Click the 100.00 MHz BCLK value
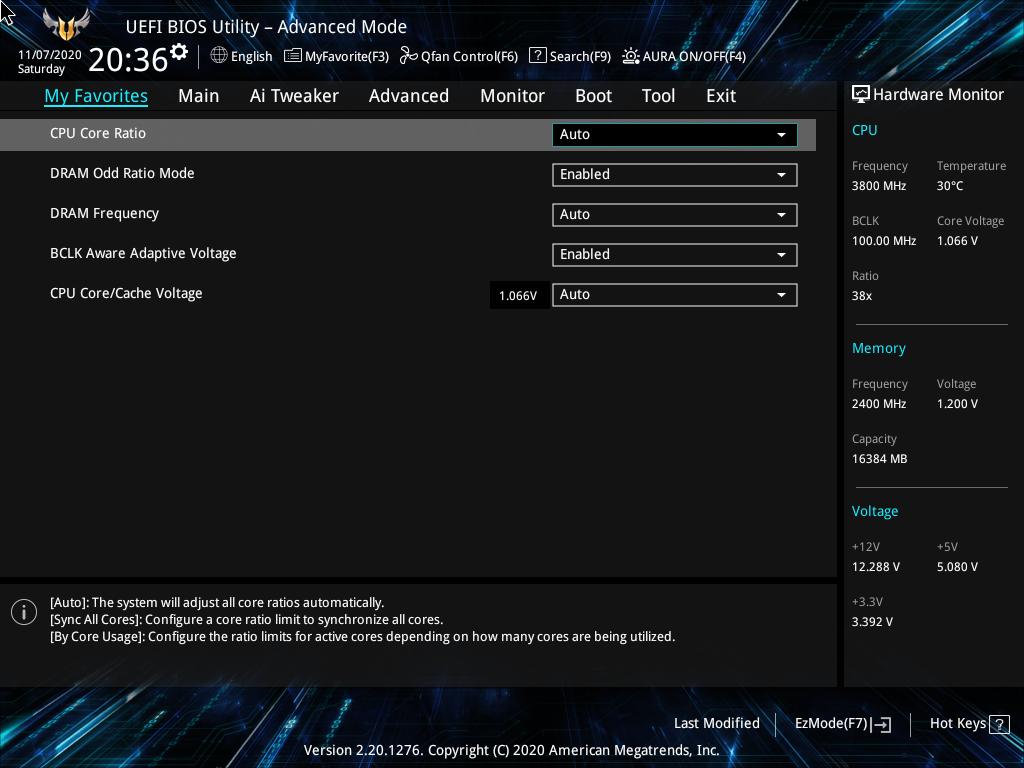1024x768 pixels. [884, 241]
